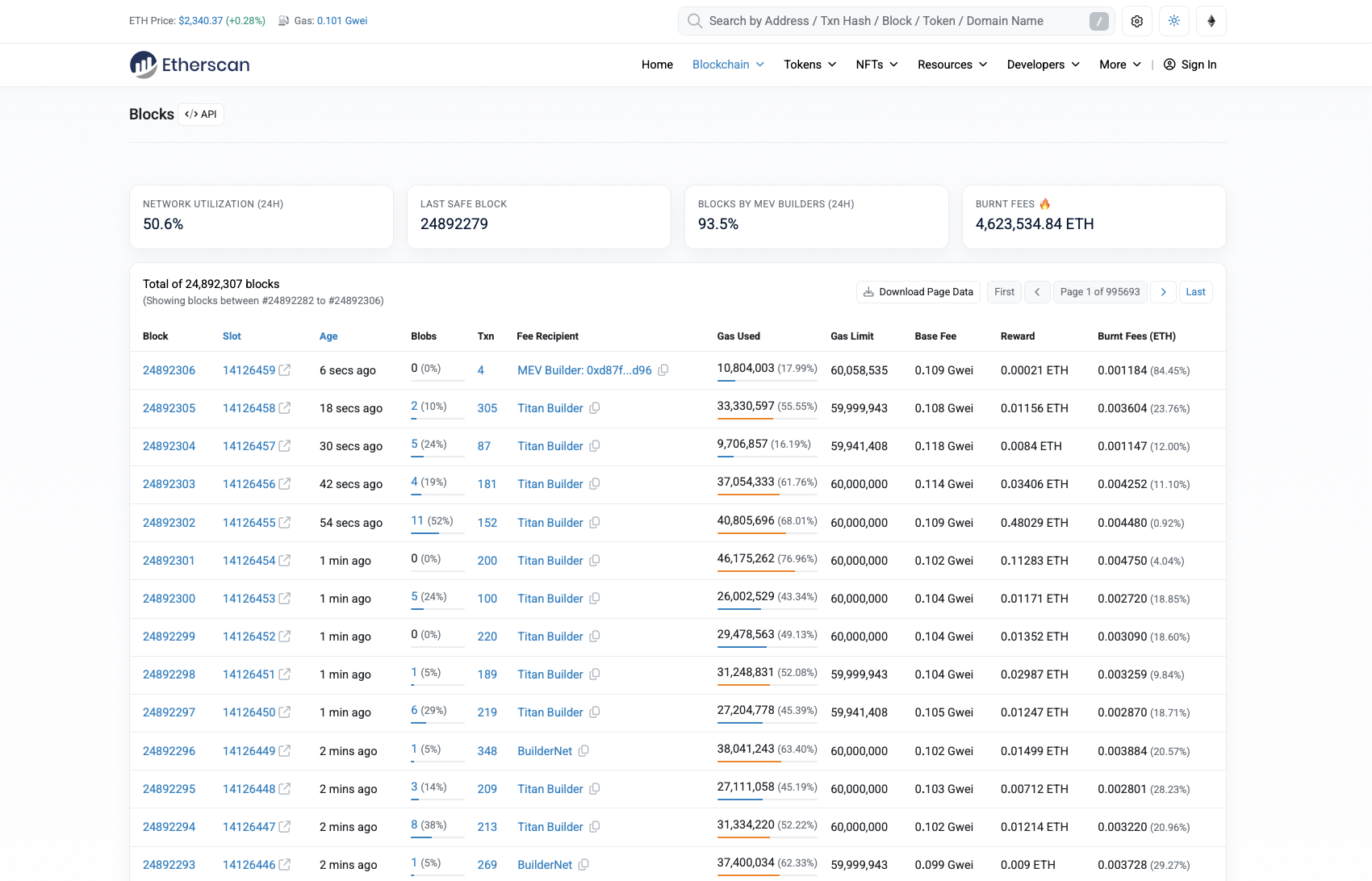Copy Titan Builder address in block 24892305 row

tap(595, 408)
